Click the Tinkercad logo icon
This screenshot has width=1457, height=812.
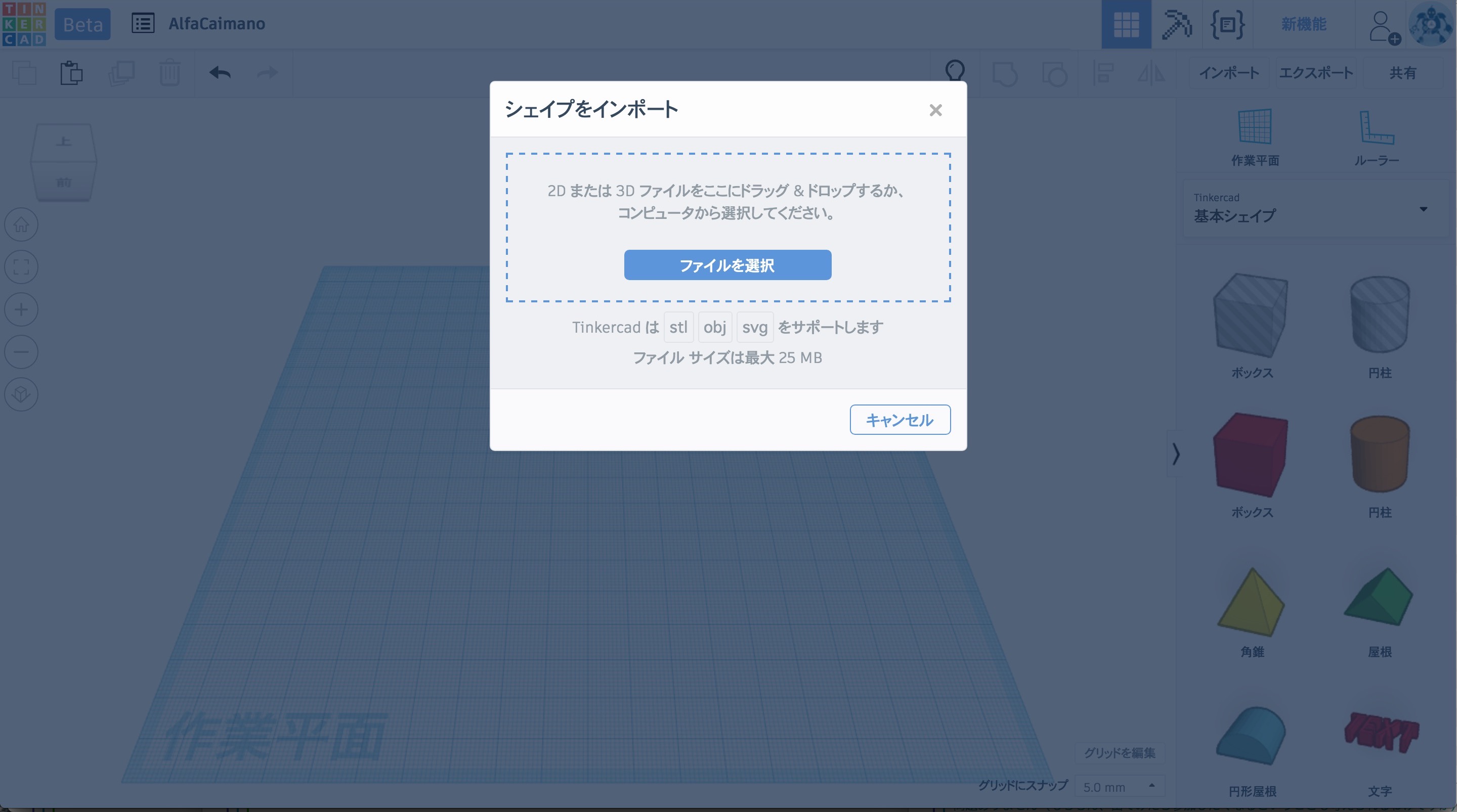tap(24, 24)
